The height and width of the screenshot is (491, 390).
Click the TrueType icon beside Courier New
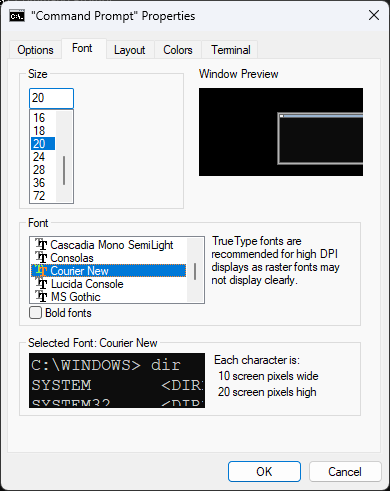pos(41,271)
